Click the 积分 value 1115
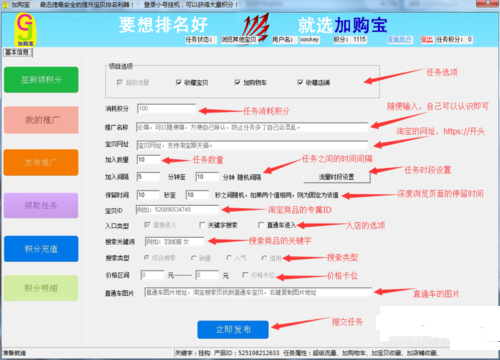This screenshot has width=500, height=360. point(360,39)
